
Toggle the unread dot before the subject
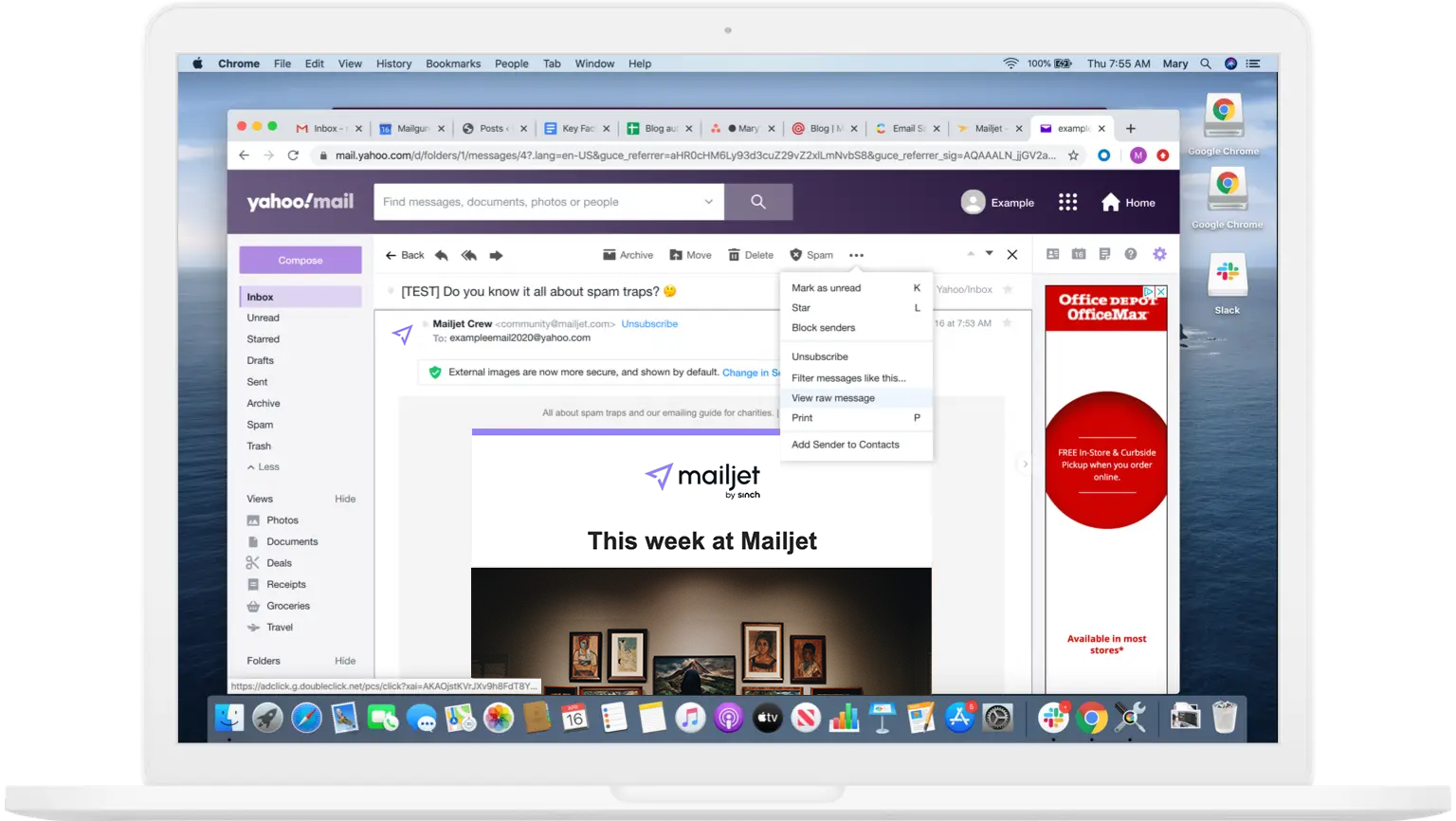click(x=391, y=291)
